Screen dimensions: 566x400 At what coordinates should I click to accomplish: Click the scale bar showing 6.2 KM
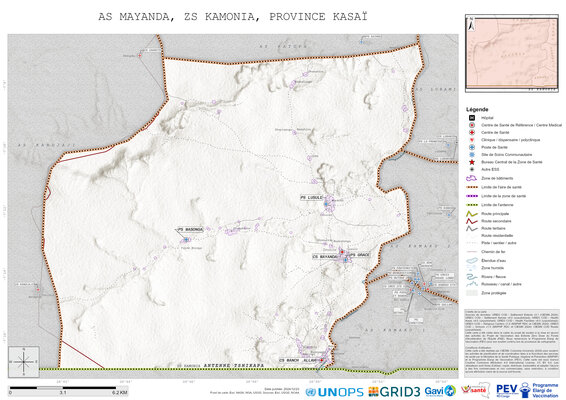click(68, 391)
